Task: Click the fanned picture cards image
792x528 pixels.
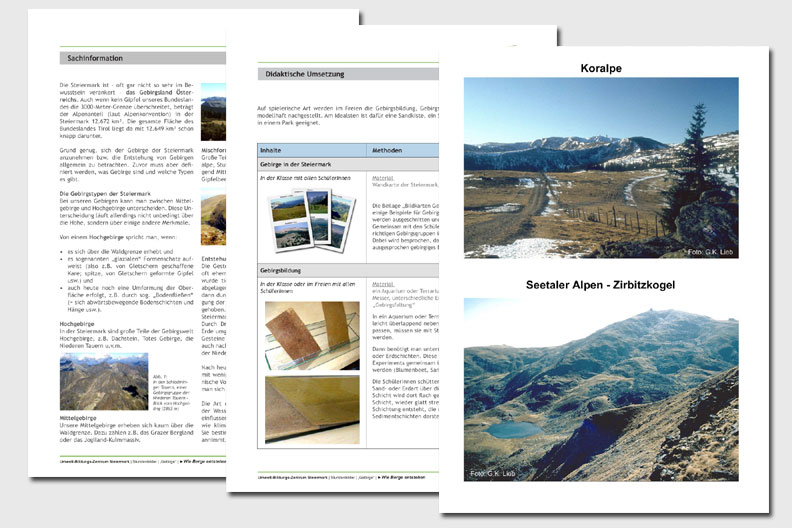Action: (x=312, y=220)
